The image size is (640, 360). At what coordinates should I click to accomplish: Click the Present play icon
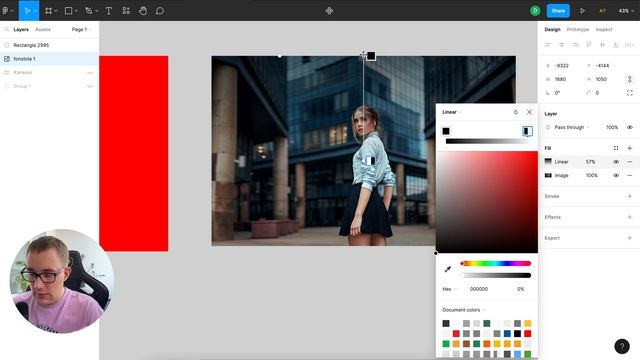tap(582, 11)
